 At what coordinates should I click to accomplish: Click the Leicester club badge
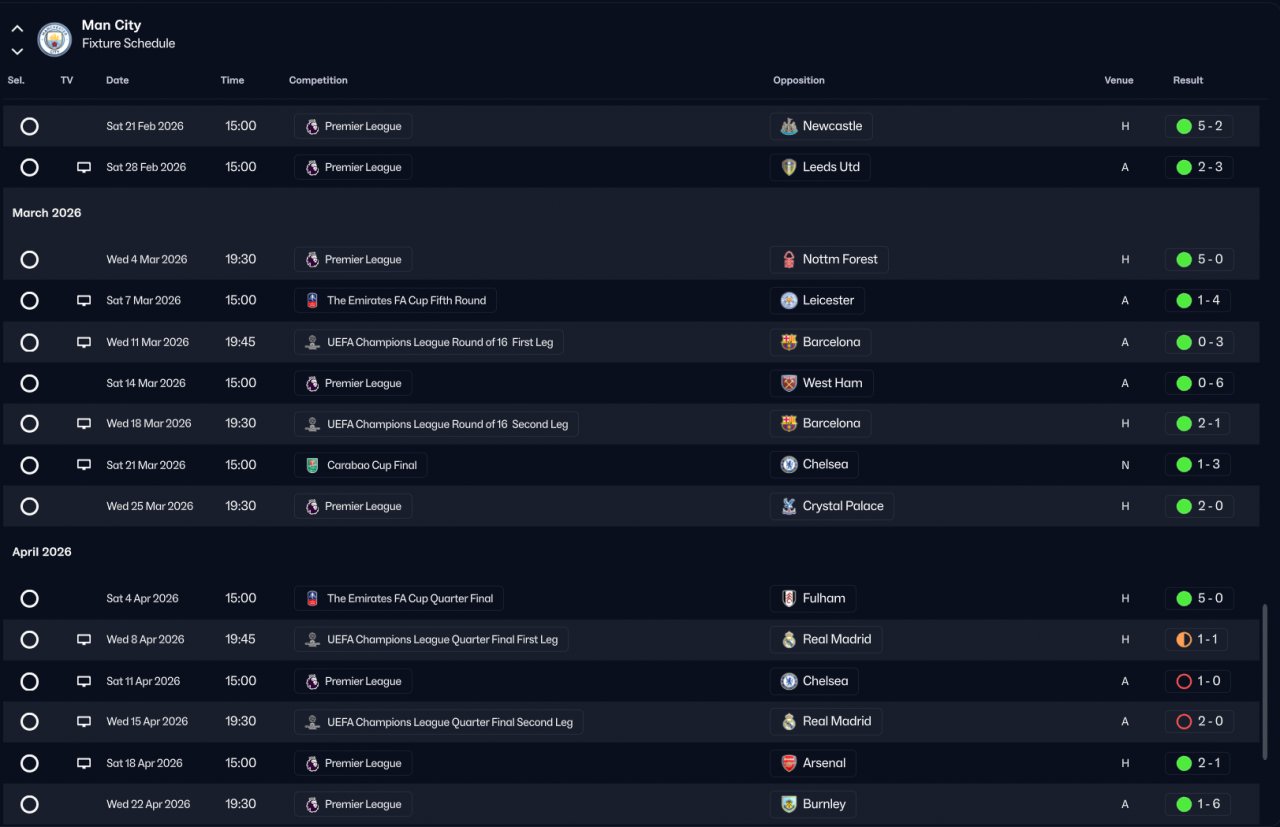point(789,300)
